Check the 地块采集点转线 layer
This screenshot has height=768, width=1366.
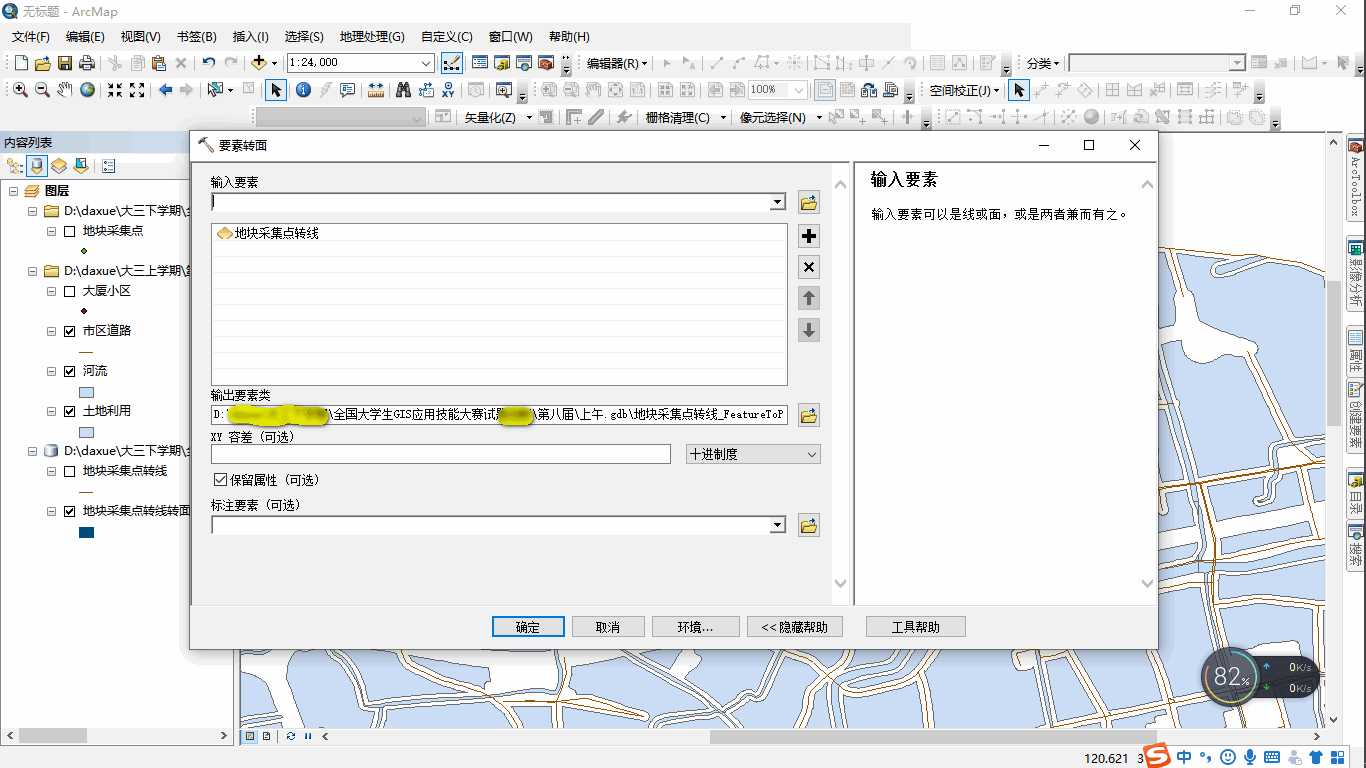pos(69,471)
